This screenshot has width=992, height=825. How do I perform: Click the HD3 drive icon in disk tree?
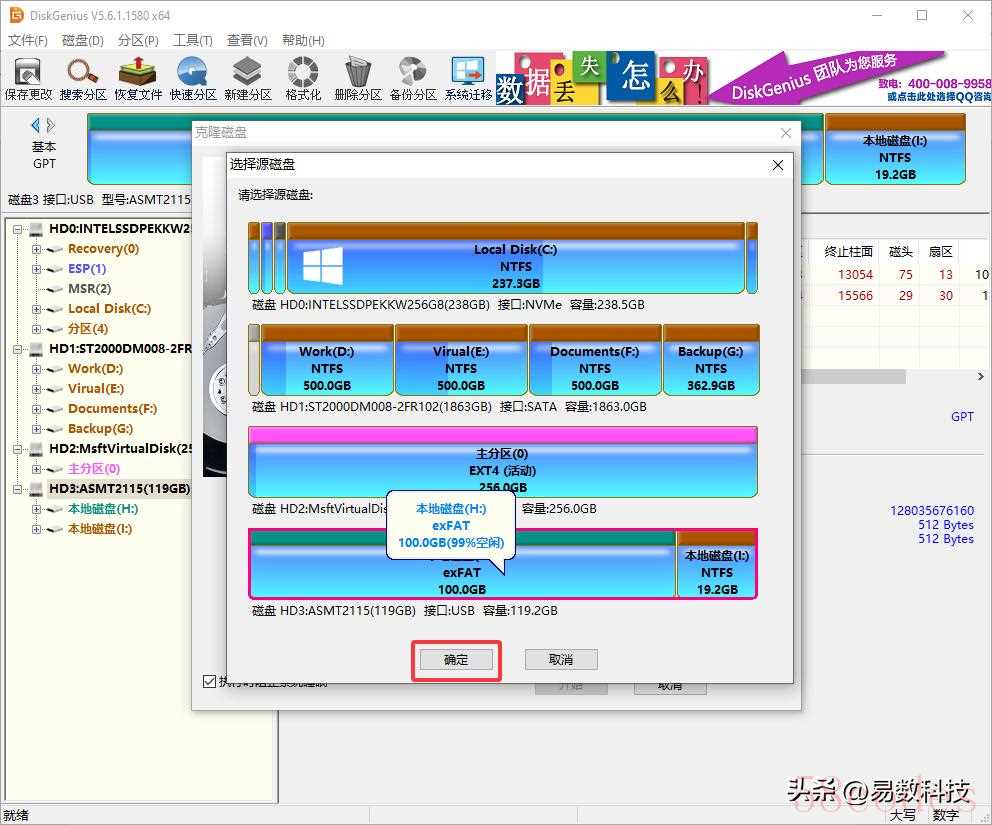37,489
